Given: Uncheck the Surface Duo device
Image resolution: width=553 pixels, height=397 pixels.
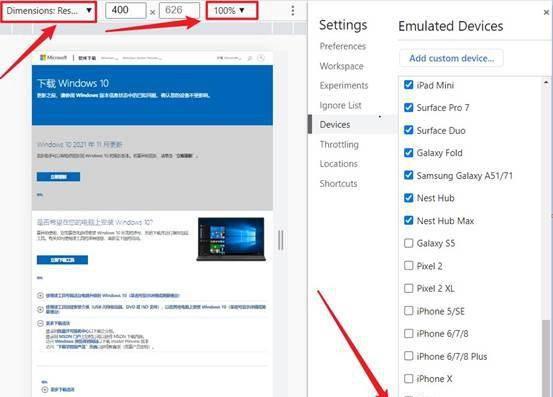Looking at the screenshot, I should [x=408, y=130].
